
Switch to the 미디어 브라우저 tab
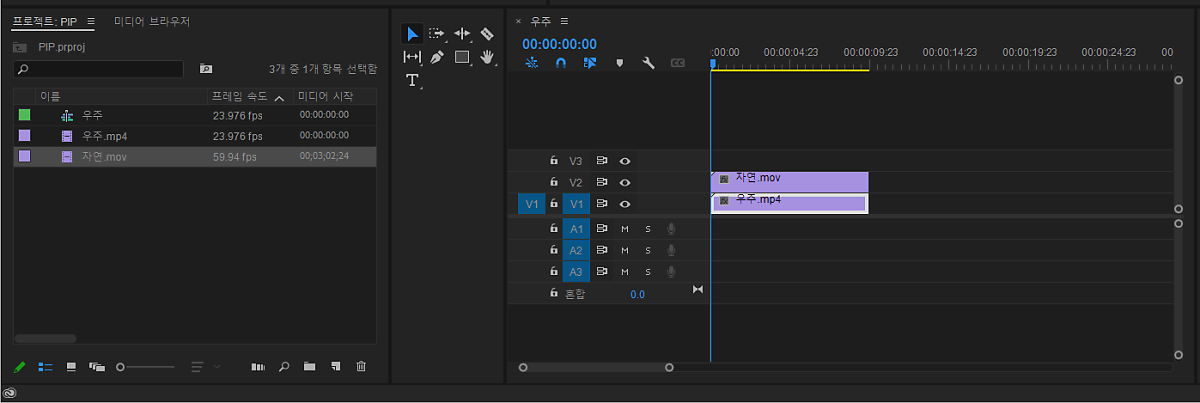(151, 21)
